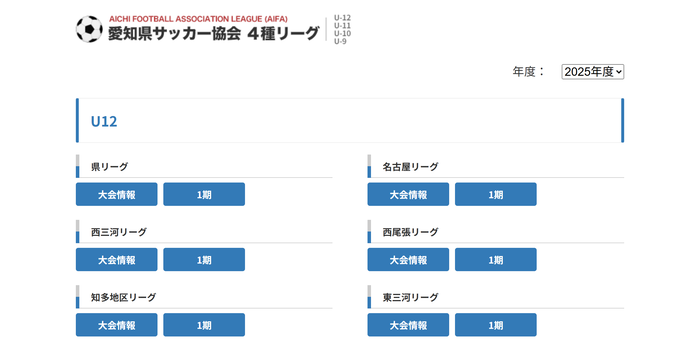700x360 pixels.
Task: Open 大会情報 for 東三河リーグ
Action: pyautogui.click(x=408, y=325)
